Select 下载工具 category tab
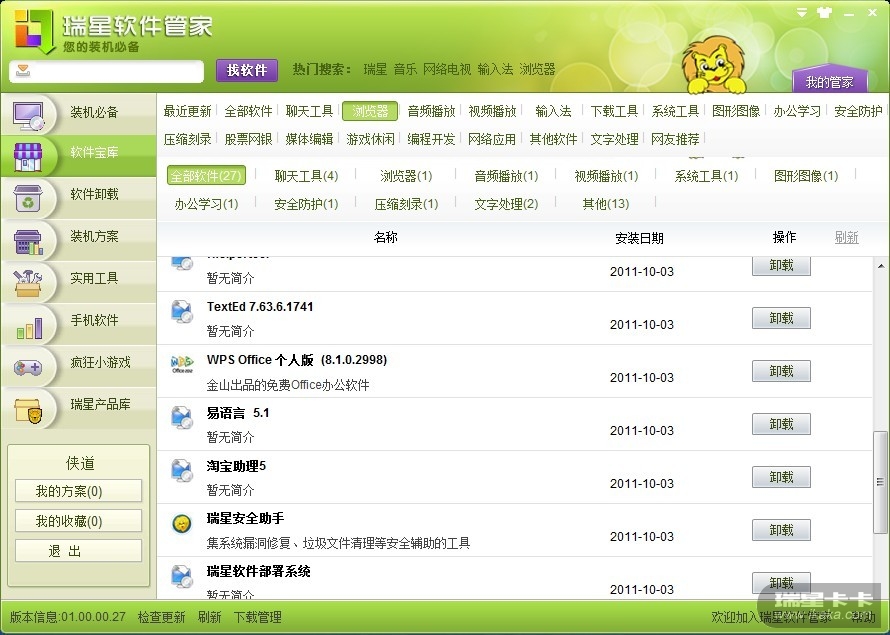This screenshot has width=890, height=635. [614, 111]
